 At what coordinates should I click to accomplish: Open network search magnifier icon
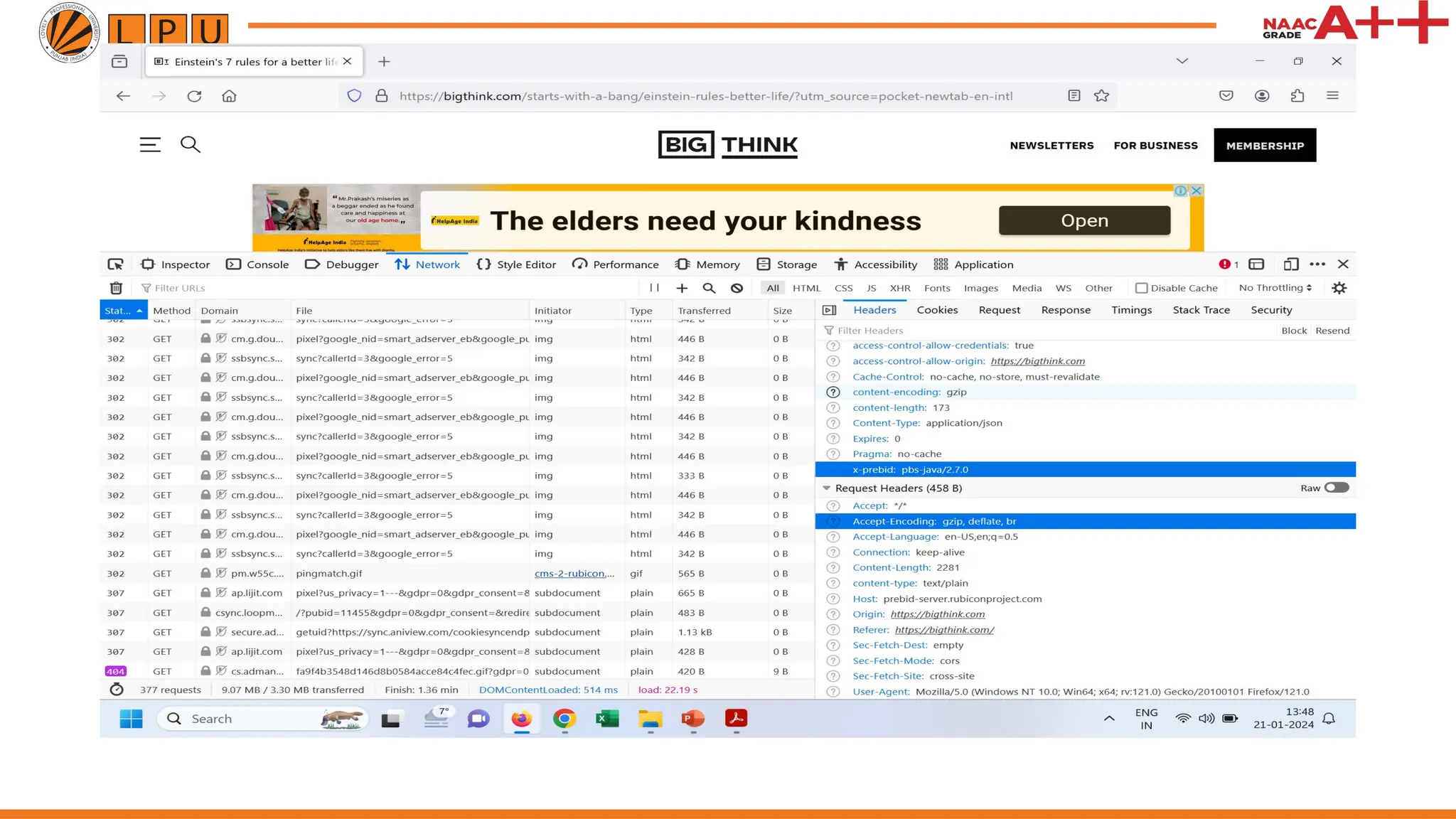coord(709,288)
